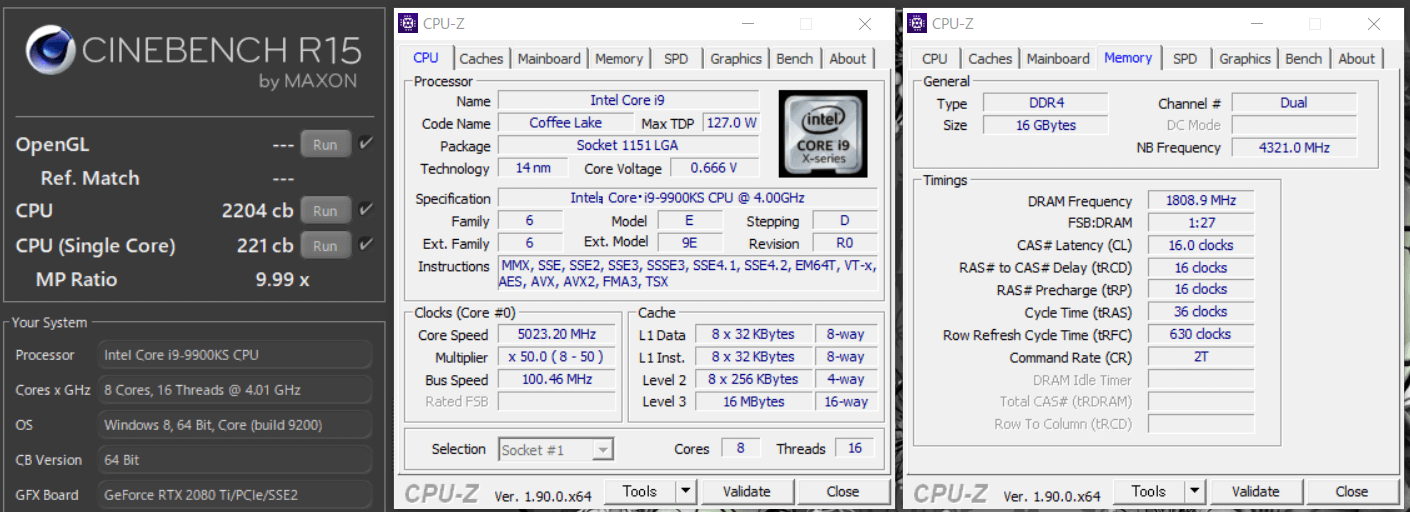Viewport: 1410px width, 512px height.
Task: Click the MP Ratio value 9.99 x
Action: click(x=283, y=279)
